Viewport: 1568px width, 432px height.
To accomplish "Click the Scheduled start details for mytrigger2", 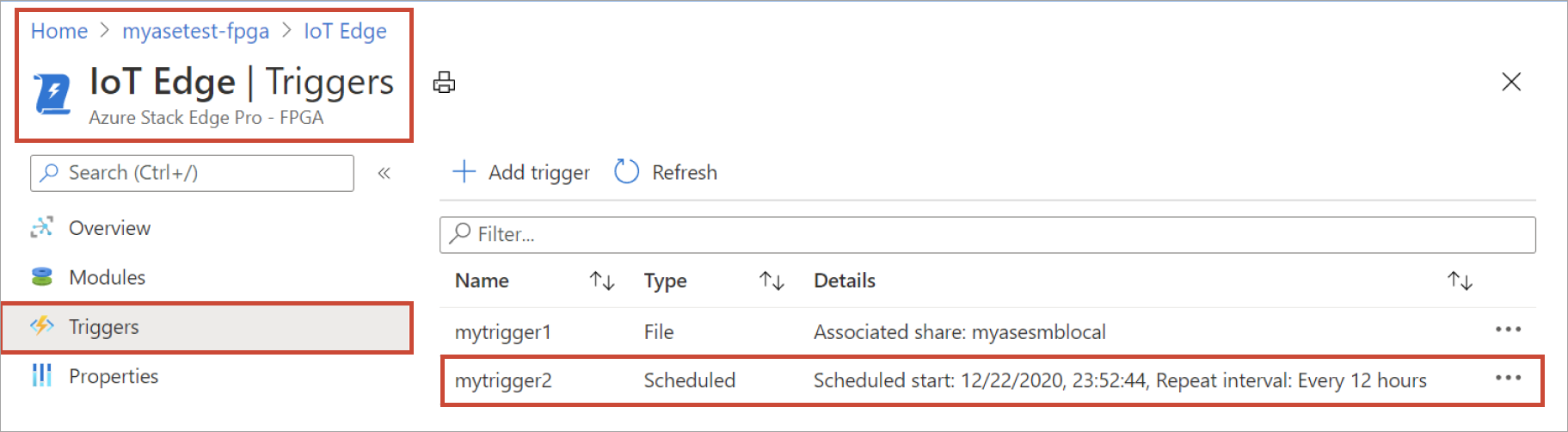I will 1120,380.
